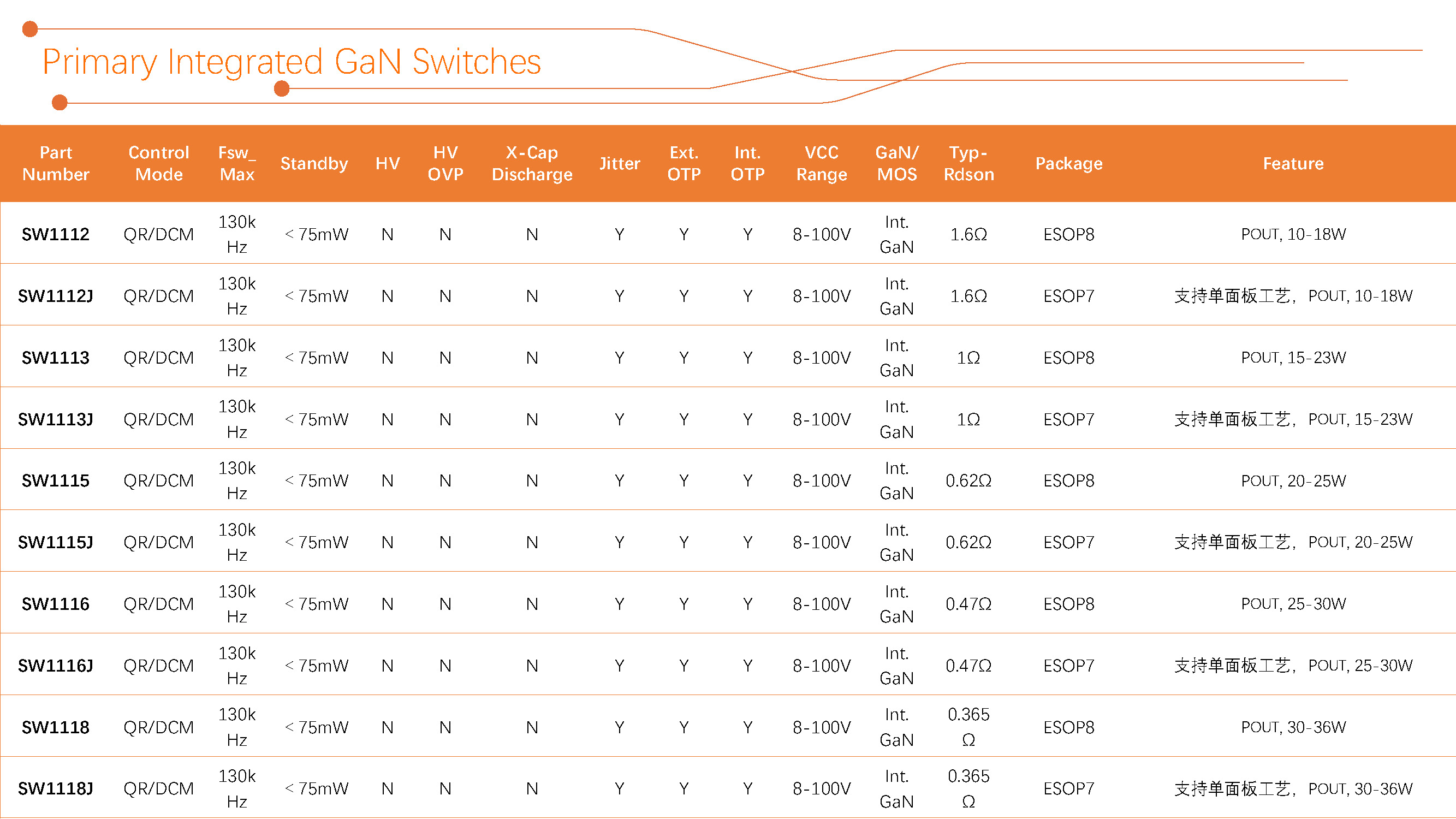Click the Control Mode column header
Screen dimensions: 1456x819
tap(159, 163)
